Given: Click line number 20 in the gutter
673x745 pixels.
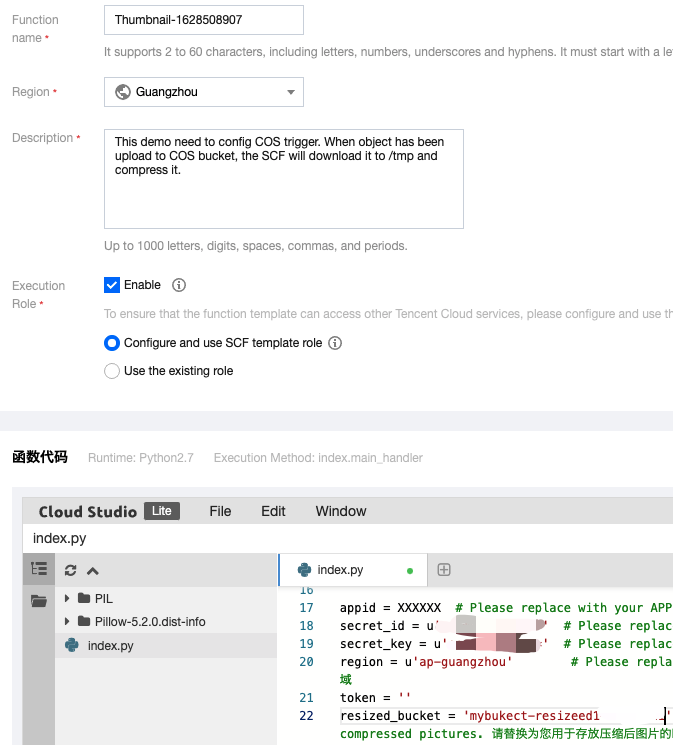Looking at the screenshot, I should pos(307,662).
